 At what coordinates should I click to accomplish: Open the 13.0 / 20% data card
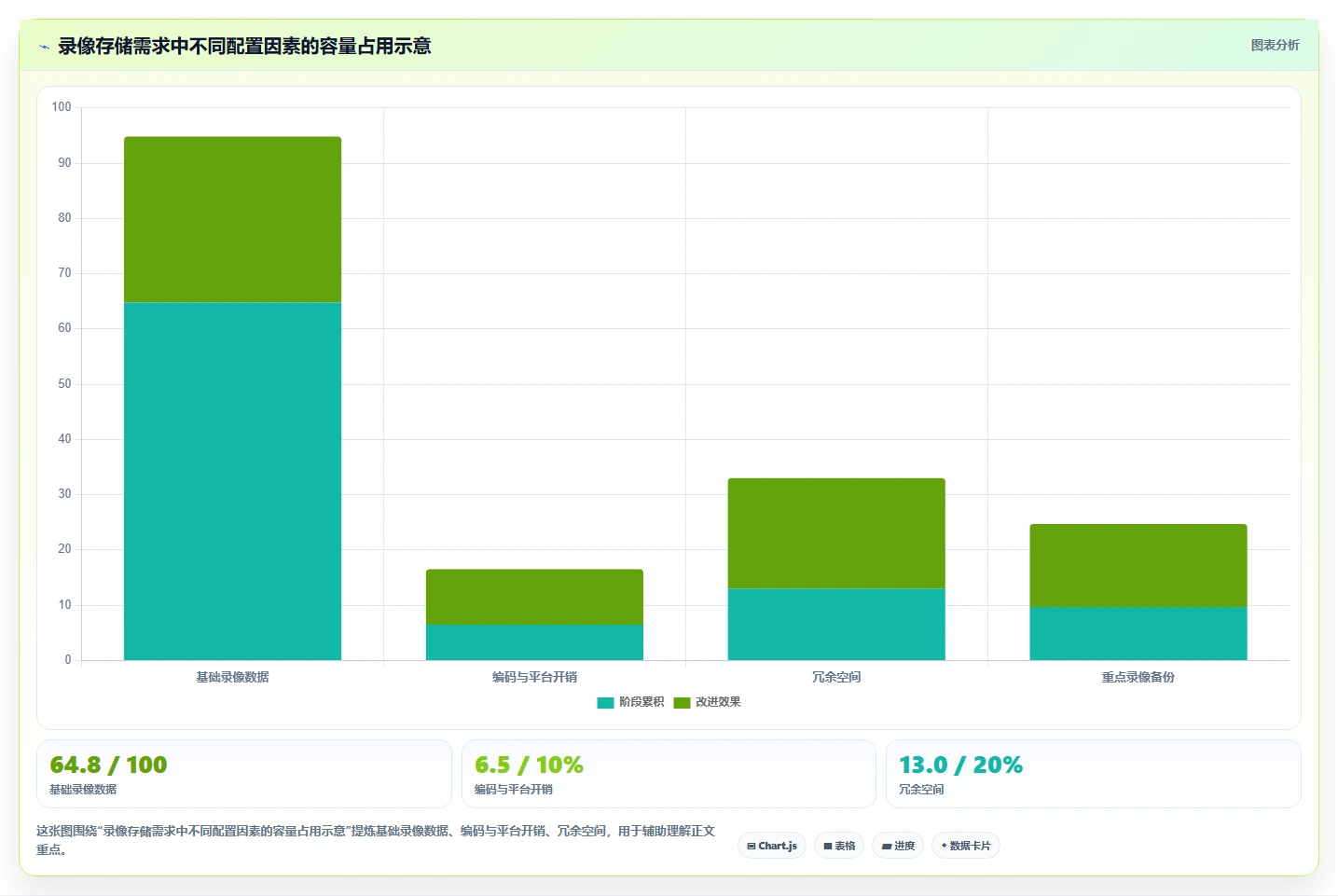coord(1093,774)
